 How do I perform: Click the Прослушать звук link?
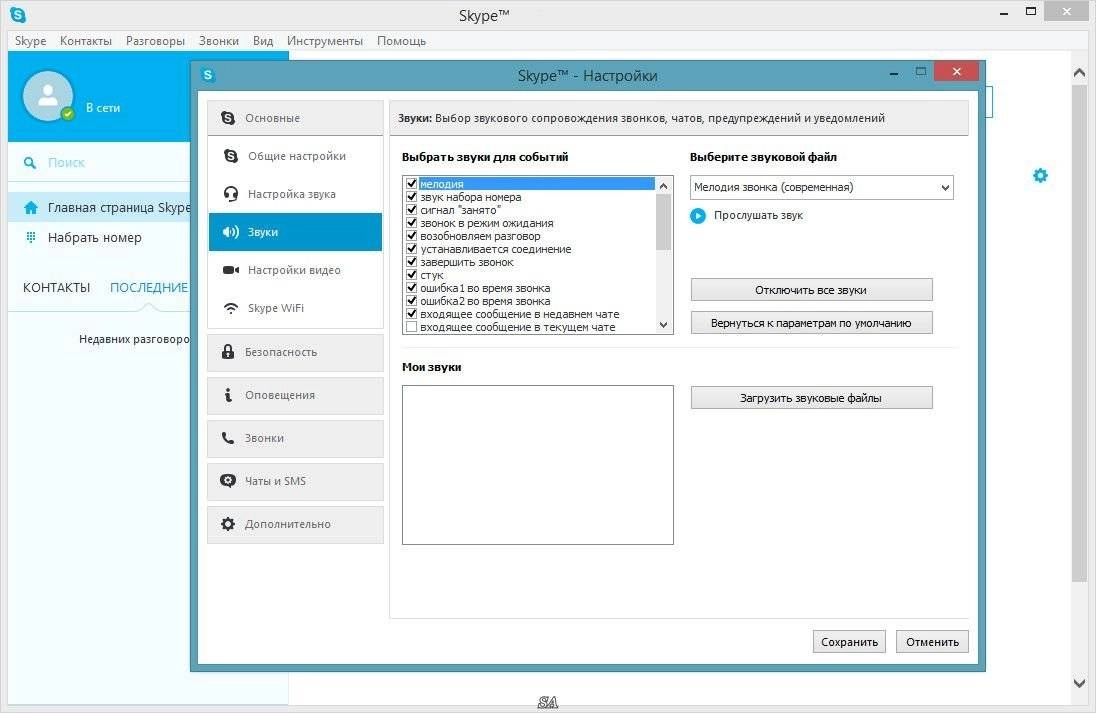click(758, 215)
